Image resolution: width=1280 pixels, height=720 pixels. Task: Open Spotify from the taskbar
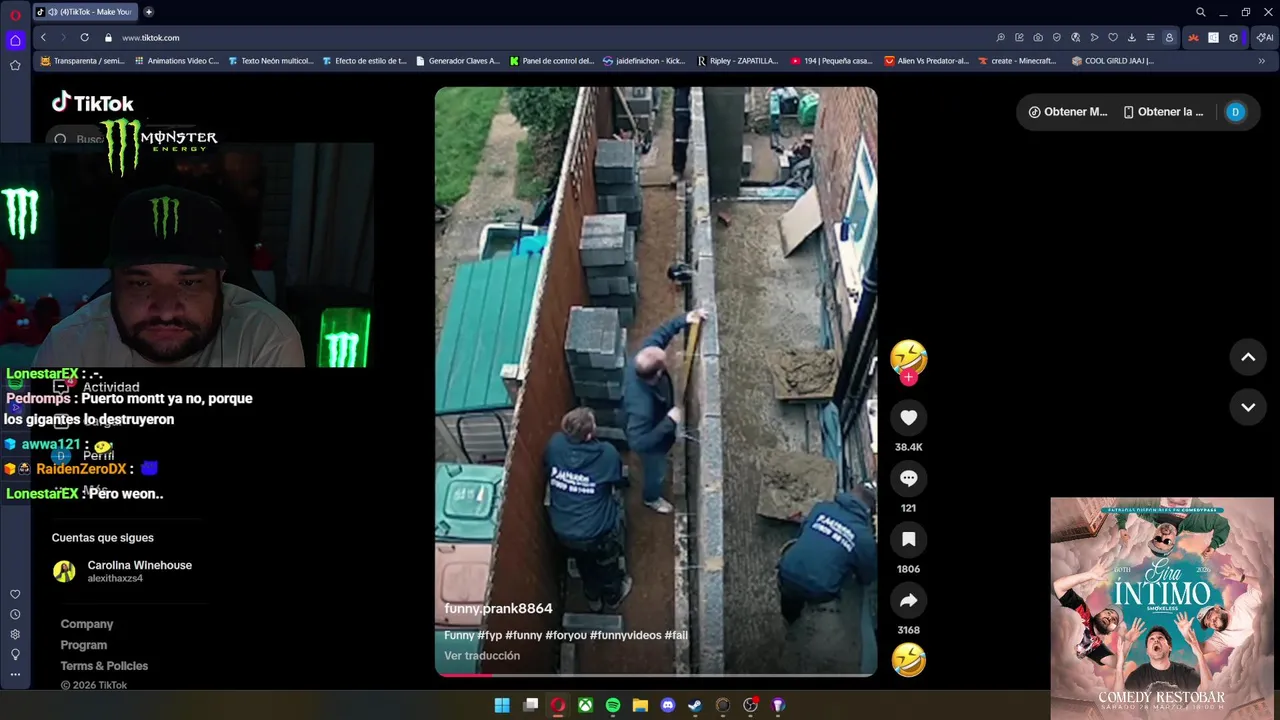613,705
